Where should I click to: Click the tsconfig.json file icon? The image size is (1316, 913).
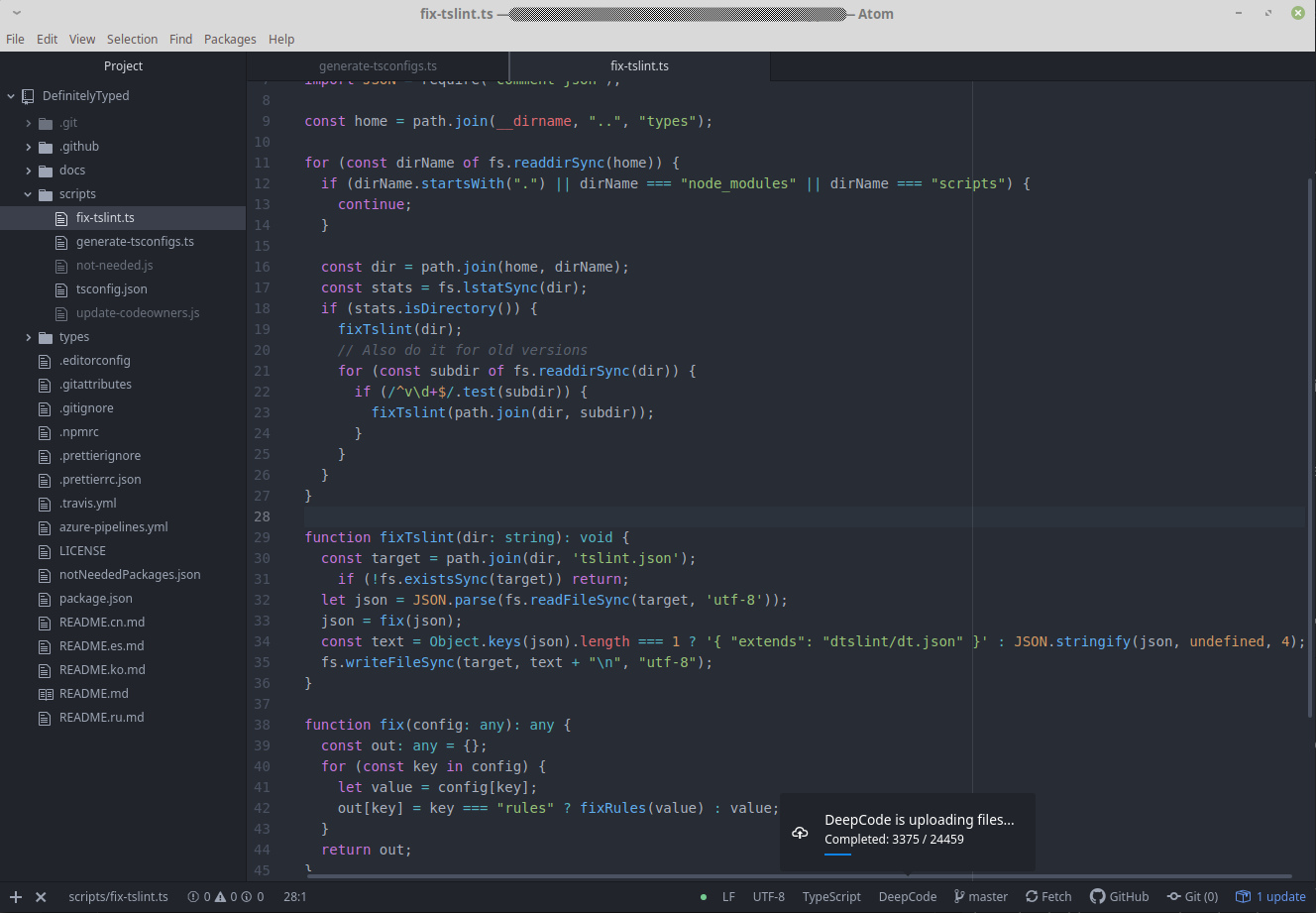[x=61, y=289]
